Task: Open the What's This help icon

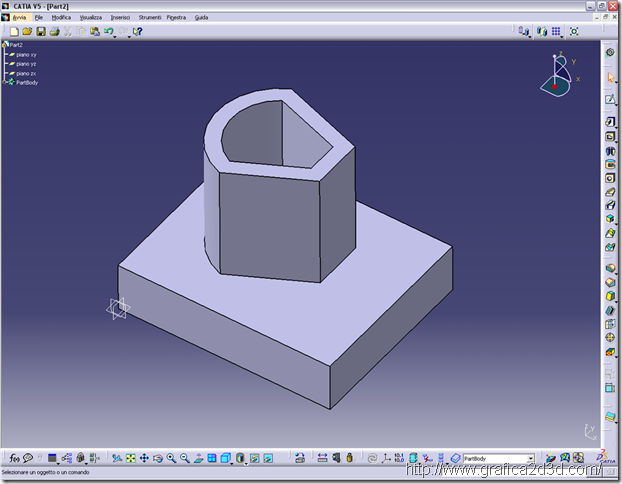Action: tap(137, 31)
